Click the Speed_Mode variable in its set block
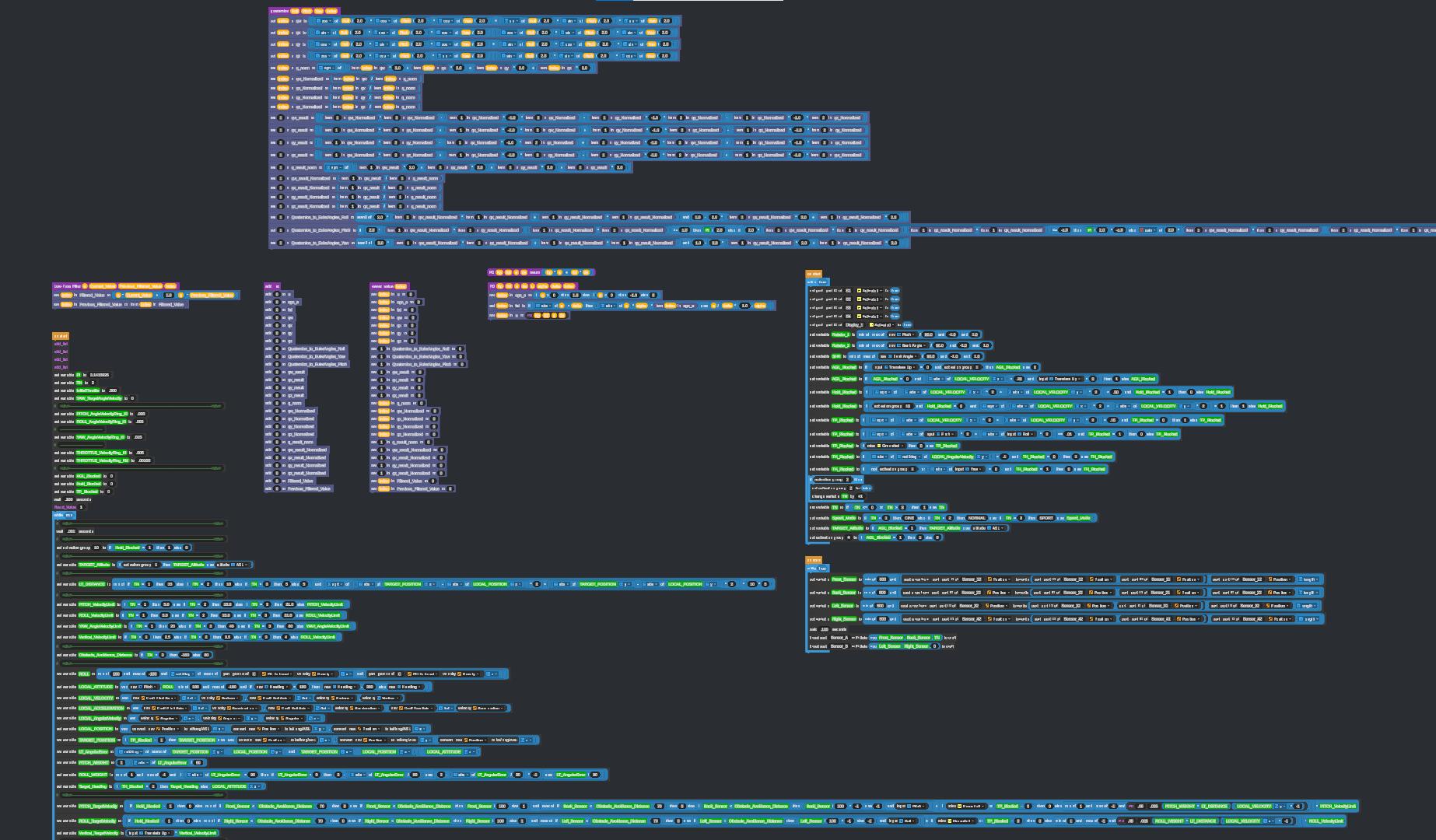The image size is (1436, 840). point(843,518)
